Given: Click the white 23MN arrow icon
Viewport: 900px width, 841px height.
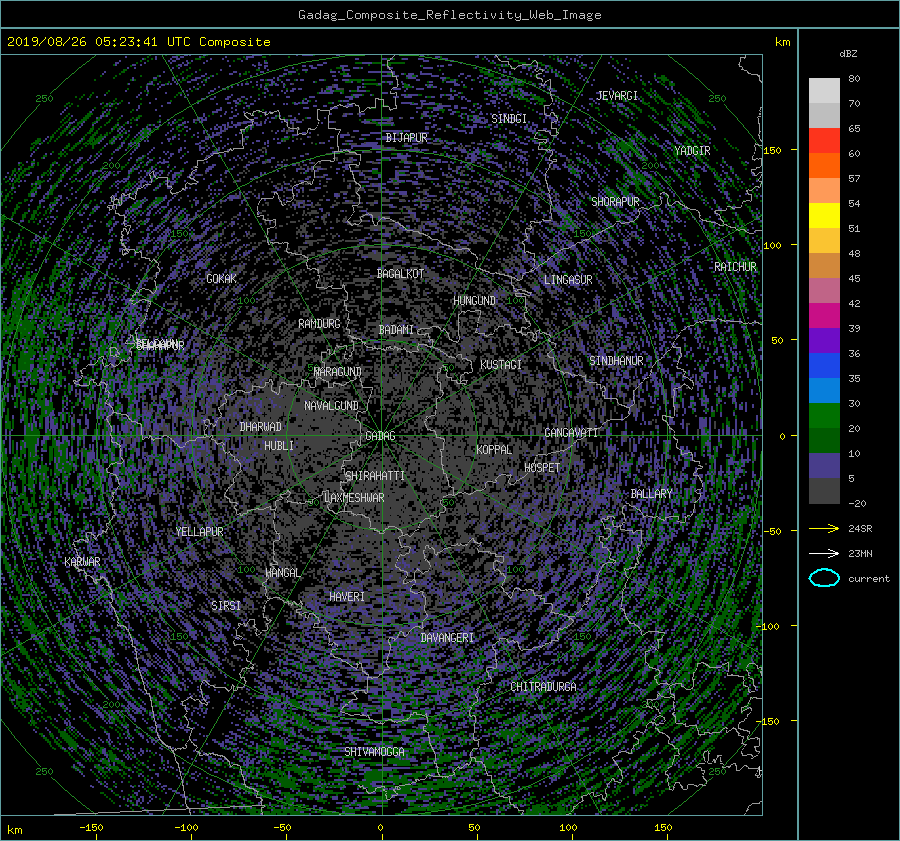Looking at the screenshot, I should [x=824, y=553].
